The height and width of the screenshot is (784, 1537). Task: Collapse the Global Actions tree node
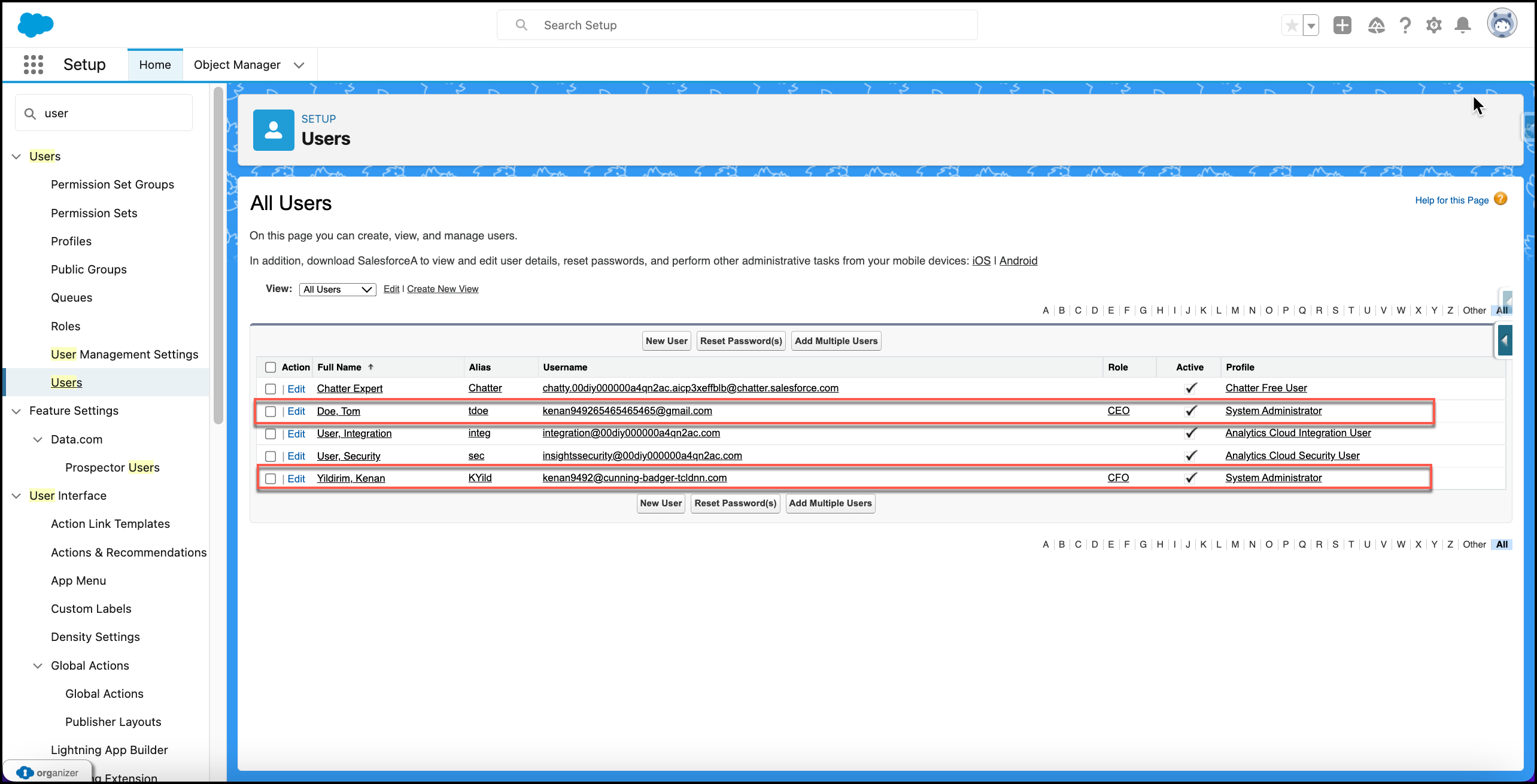(38, 666)
